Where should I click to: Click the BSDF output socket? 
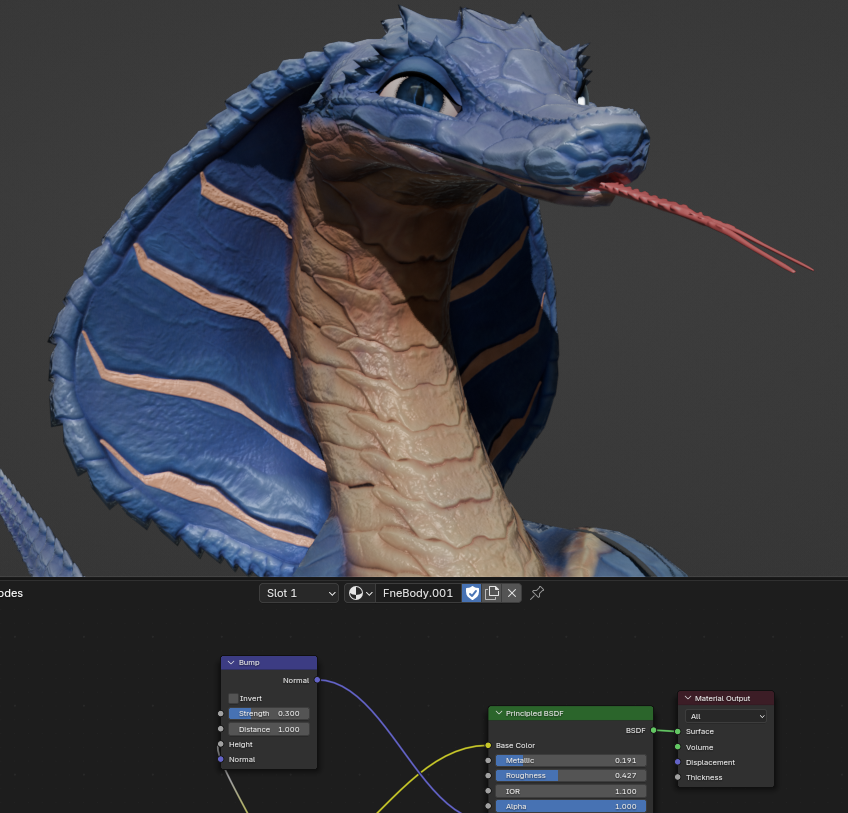(x=653, y=730)
